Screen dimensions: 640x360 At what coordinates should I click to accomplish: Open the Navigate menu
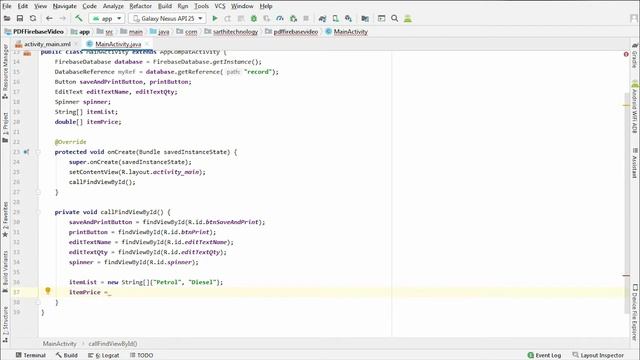point(64,6)
